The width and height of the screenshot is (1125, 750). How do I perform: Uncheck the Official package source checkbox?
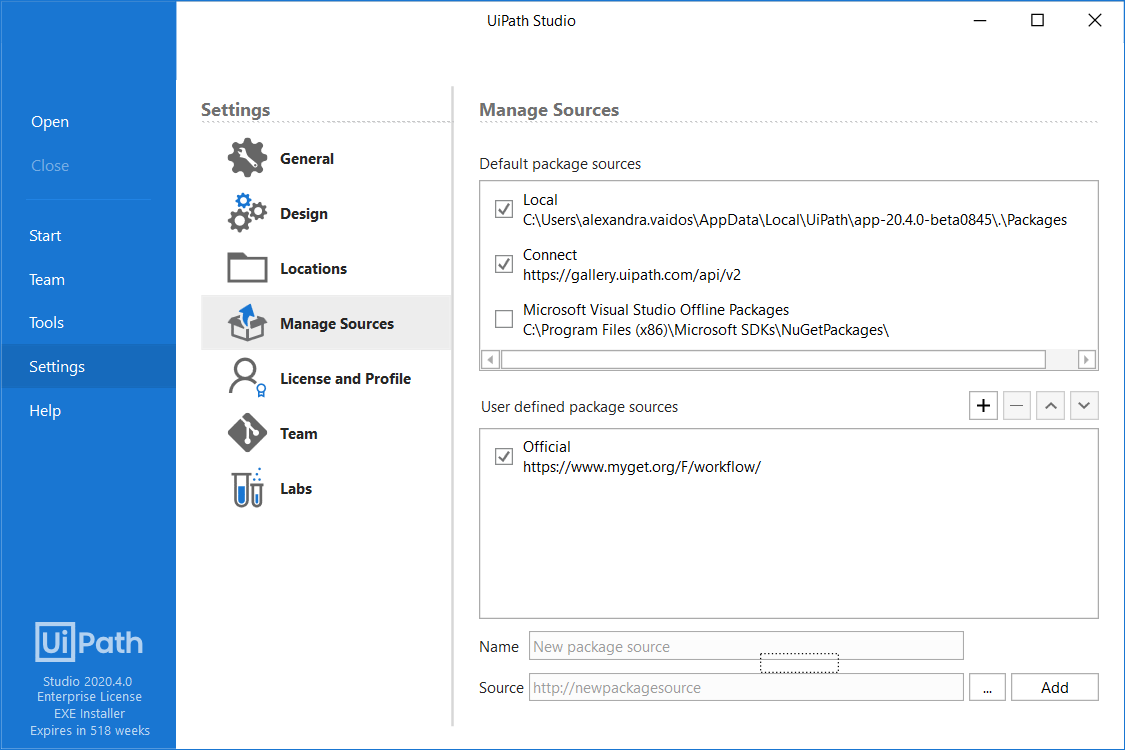[x=504, y=456]
